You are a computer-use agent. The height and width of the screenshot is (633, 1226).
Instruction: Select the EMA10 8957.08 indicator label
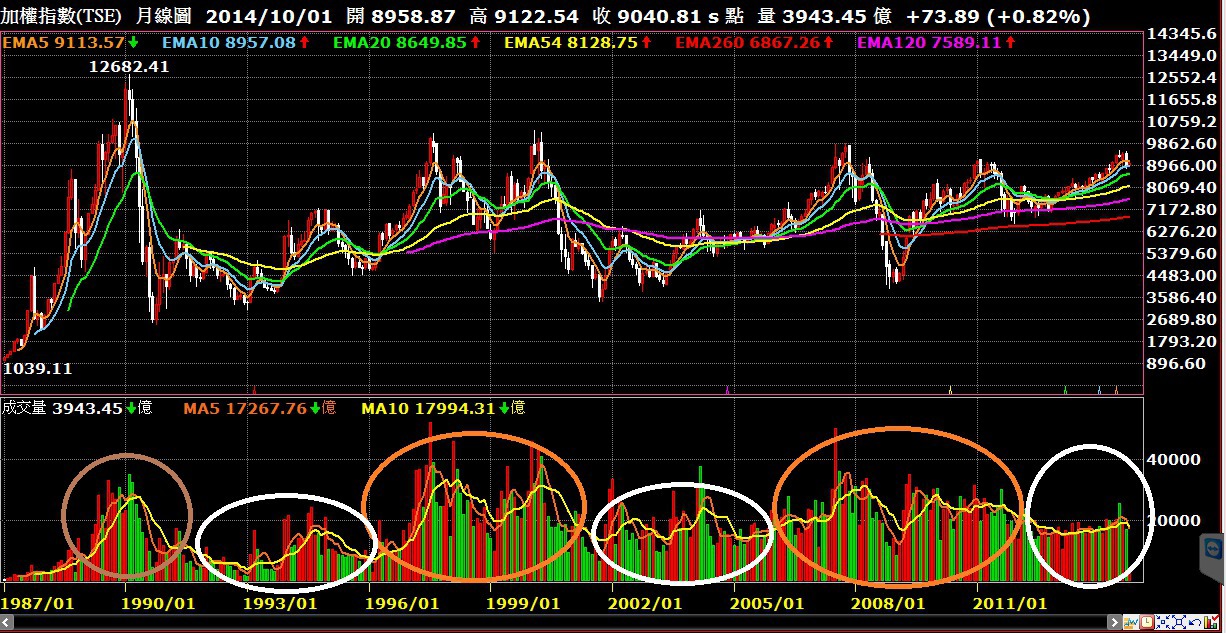pyautogui.click(x=229, y=43)
